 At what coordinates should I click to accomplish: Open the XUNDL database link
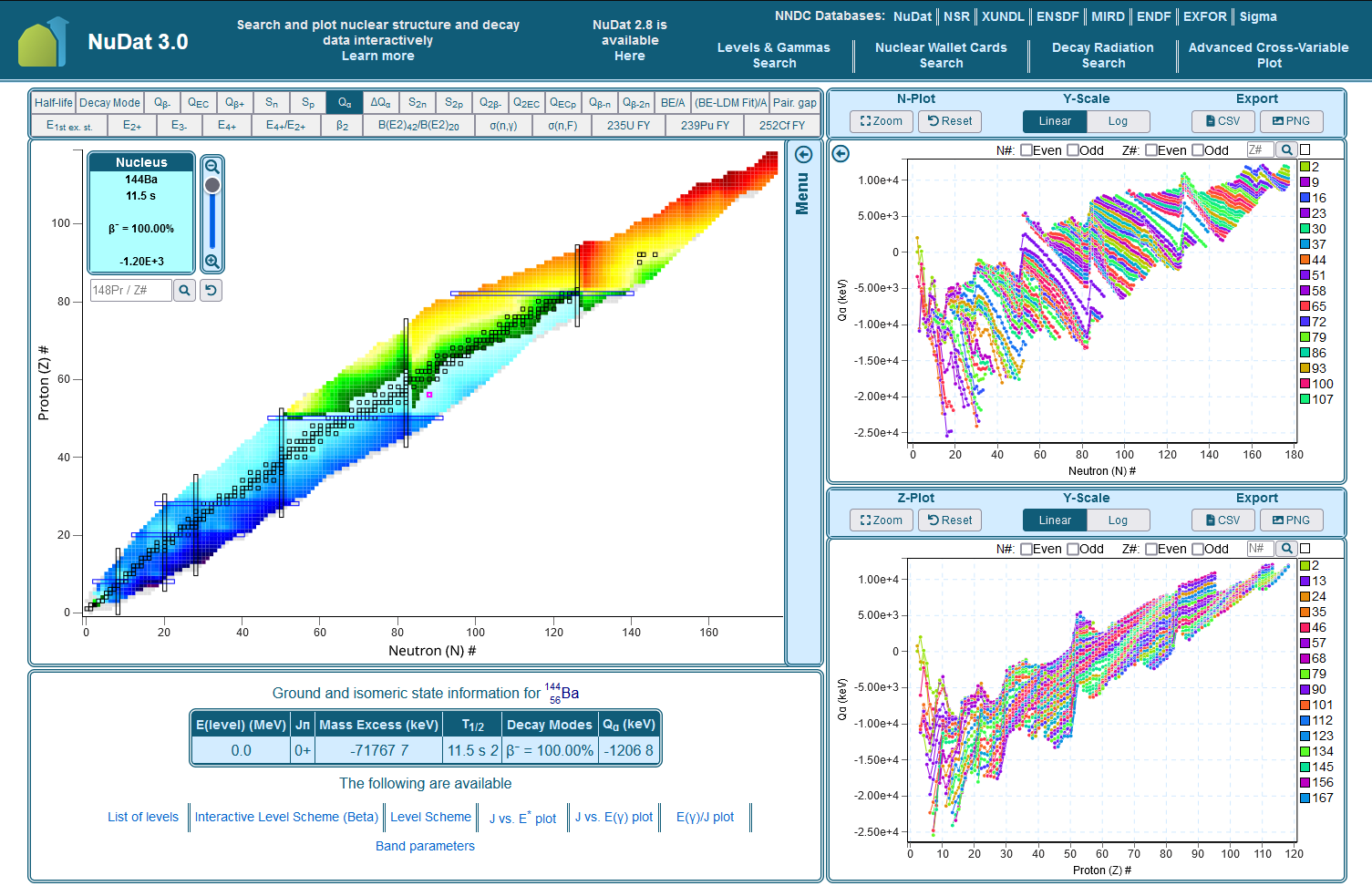pyautogui.click(x=1003, y=16)
